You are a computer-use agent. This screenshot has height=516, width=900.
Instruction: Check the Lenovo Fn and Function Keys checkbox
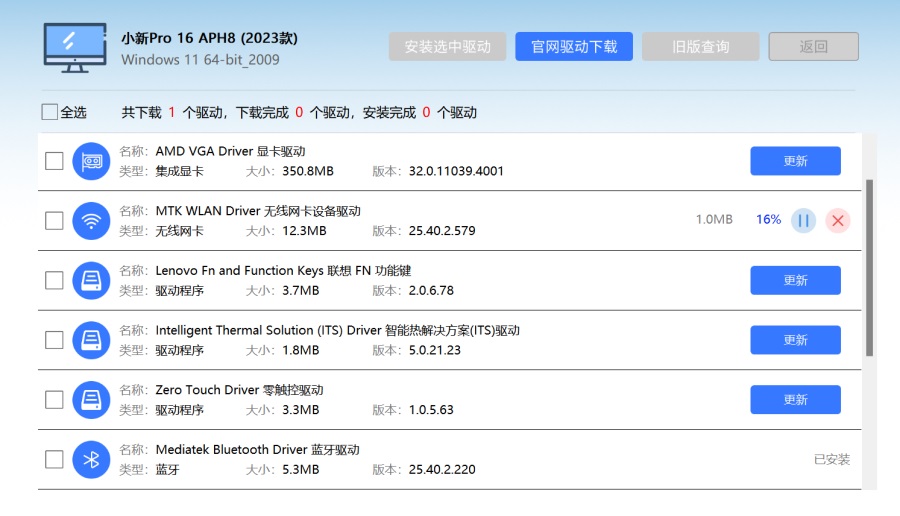[x=55, y=281]
